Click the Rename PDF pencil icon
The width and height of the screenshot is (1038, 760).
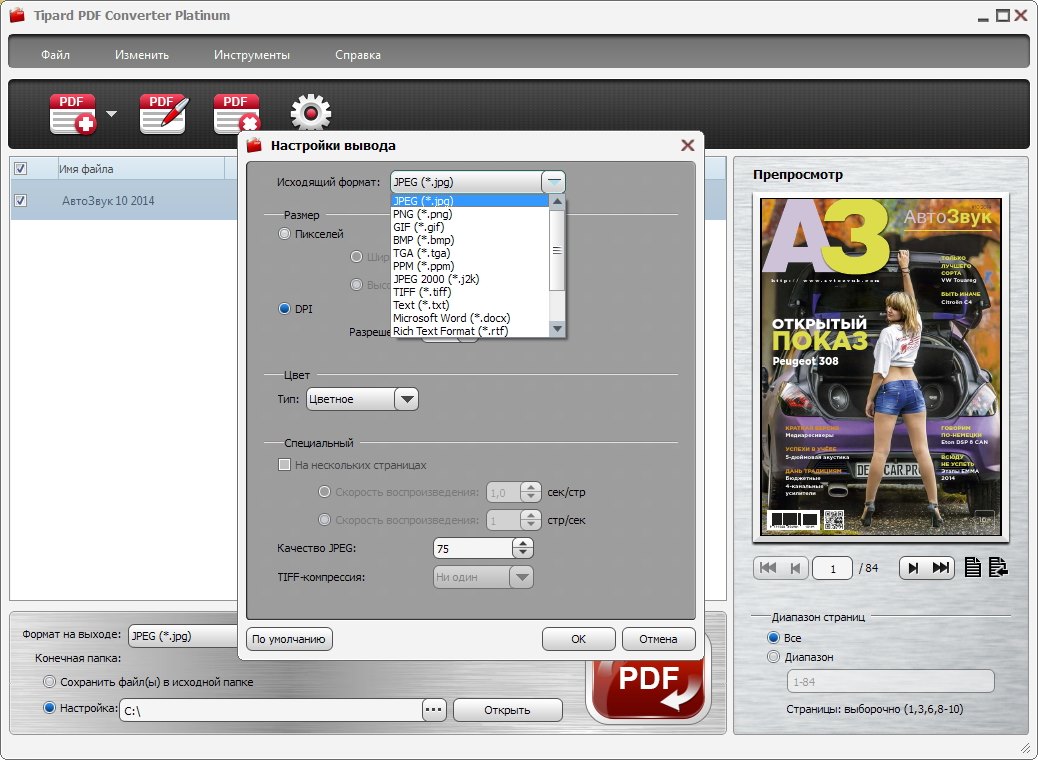pyautogui.click(x=163, y=114)
